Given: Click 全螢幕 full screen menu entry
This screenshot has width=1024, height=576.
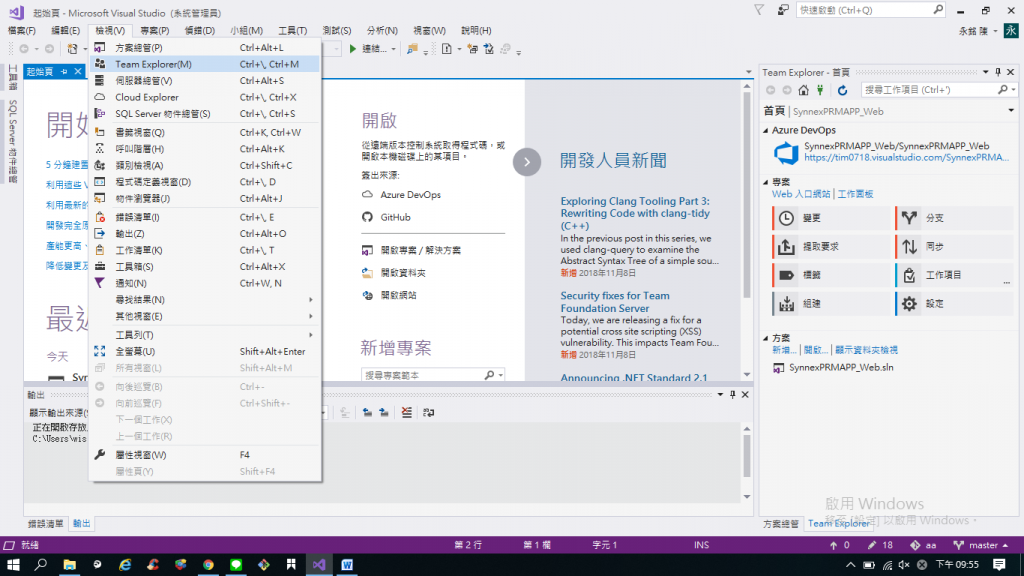Looking at the screenshot, I should [x=205, y=351].
